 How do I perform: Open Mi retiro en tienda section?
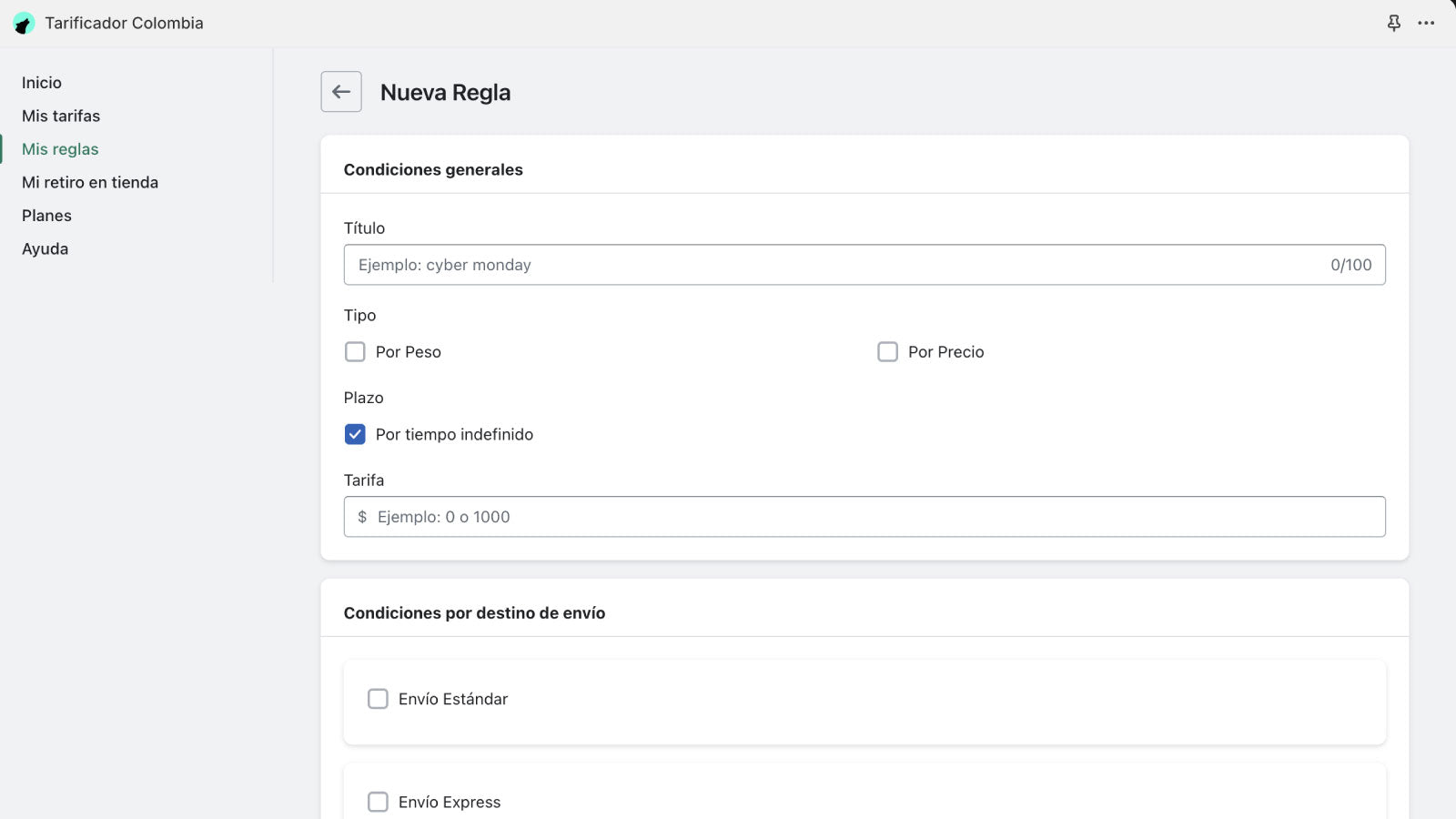pos(90,182)
